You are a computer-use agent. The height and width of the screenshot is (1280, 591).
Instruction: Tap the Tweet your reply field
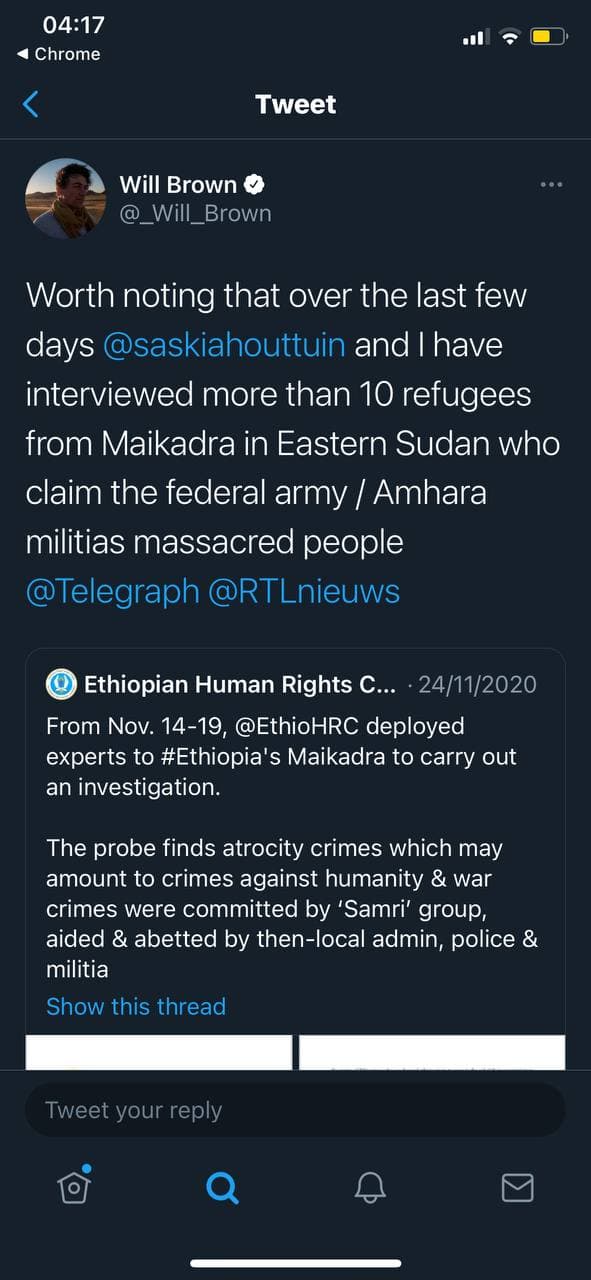[x=295, y=1110]
